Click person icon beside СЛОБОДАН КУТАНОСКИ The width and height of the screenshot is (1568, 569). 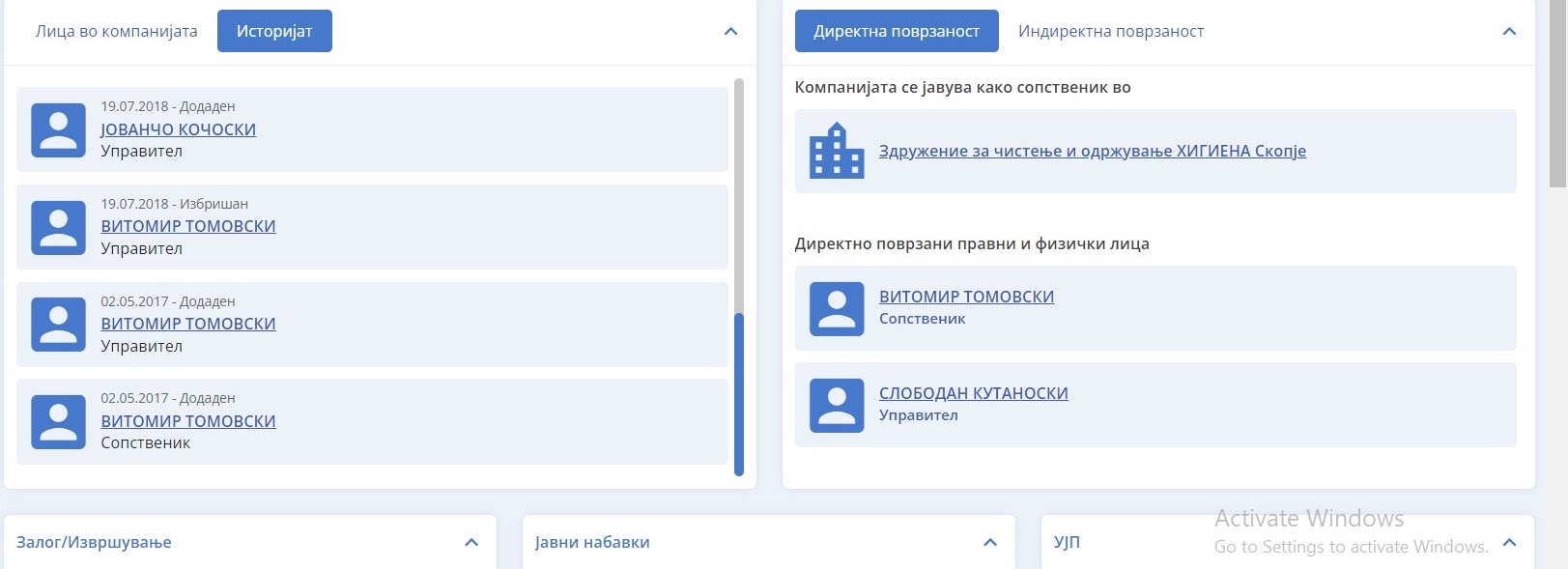pyautogui.click(x=836, y=405)
